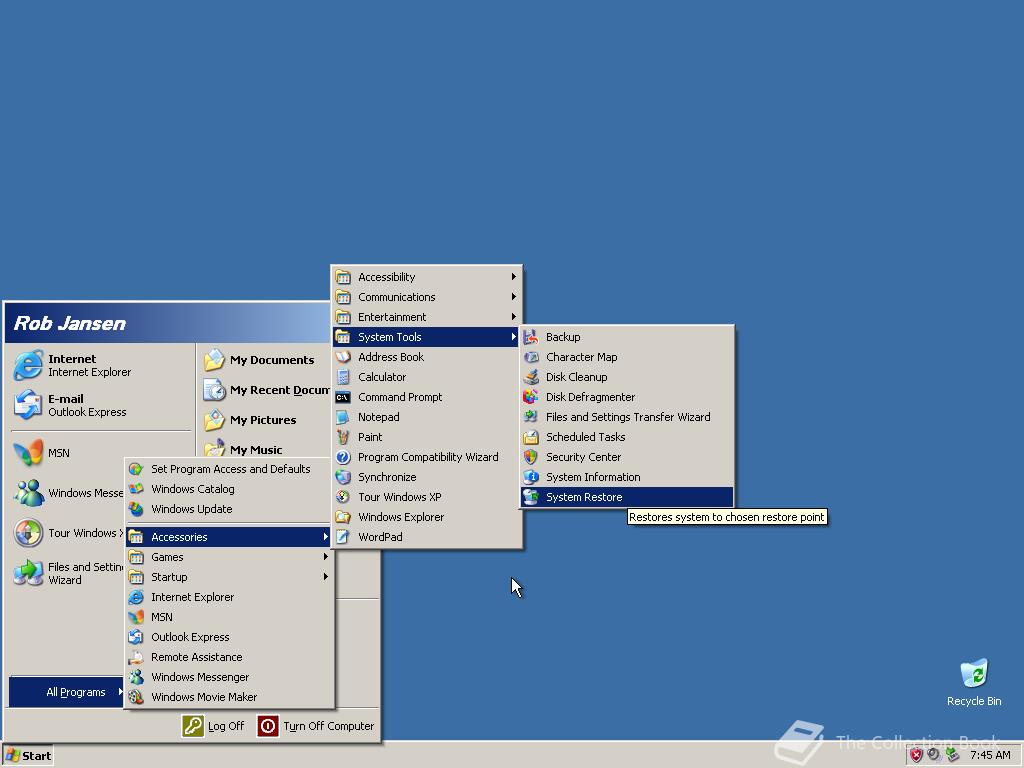Open pinned Internet Explorer item
This screenshot has height=768, width=1024.
[101, 365]
